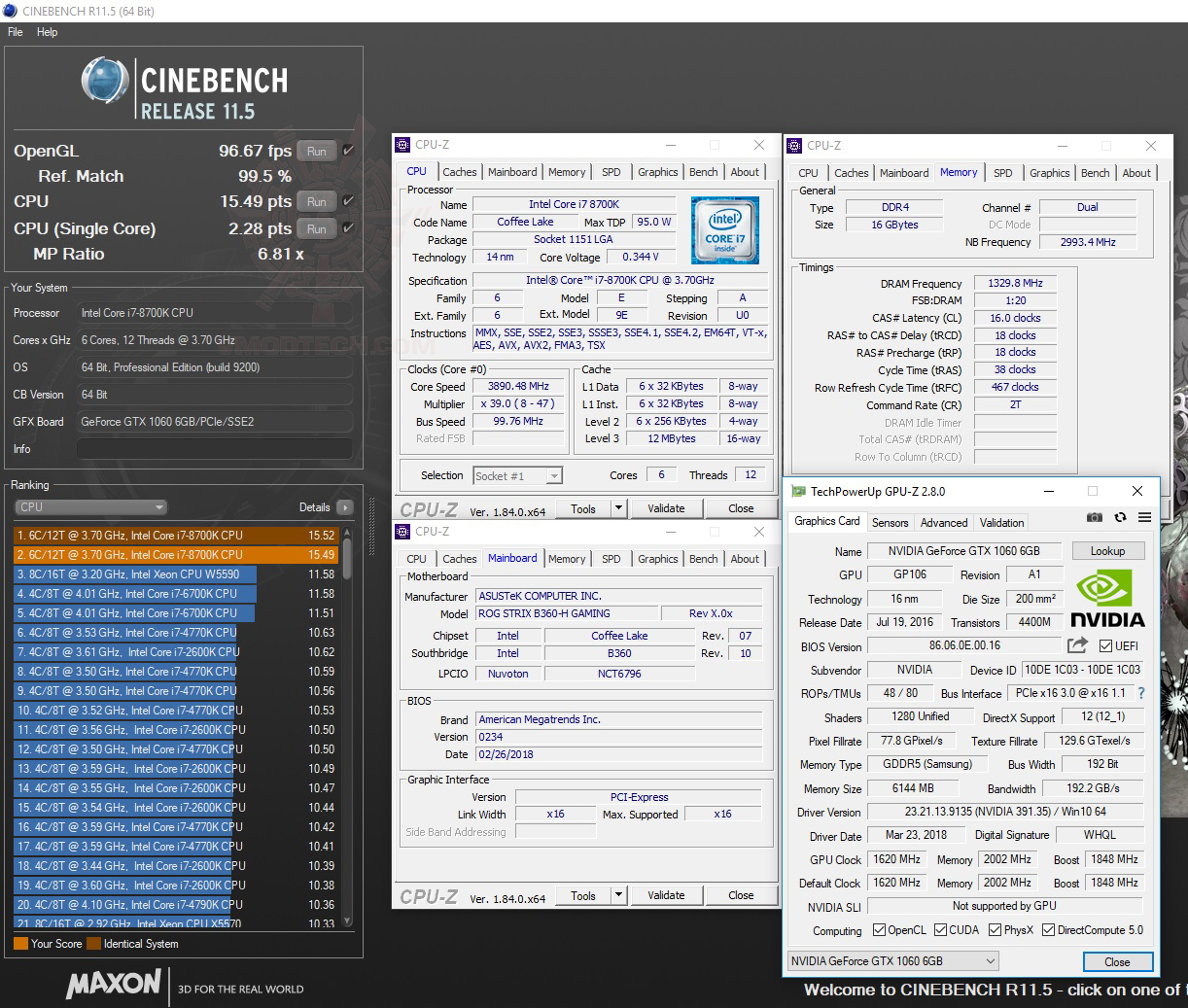Click the 'Identical System' brown legend swatch
Screen dimensions: 1188x1008
point(93,944)
